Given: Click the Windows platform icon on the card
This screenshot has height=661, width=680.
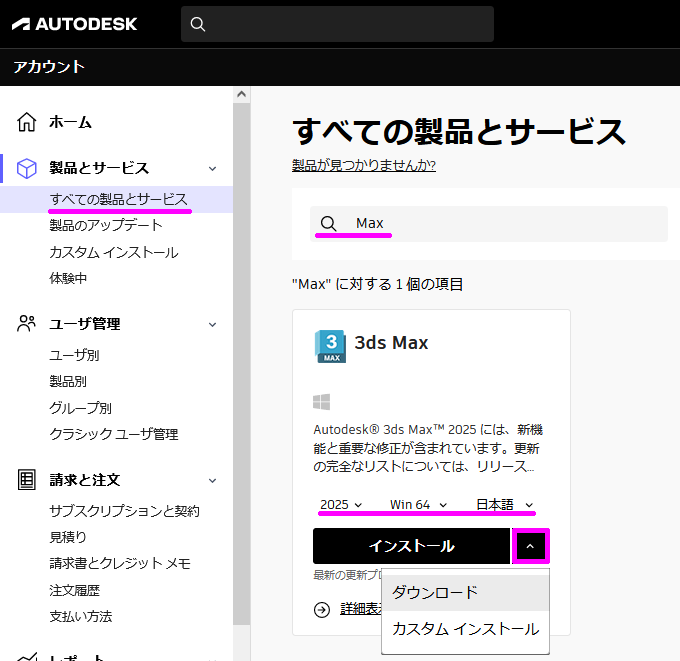Looking at the screenshot, I should pos(321,402).
